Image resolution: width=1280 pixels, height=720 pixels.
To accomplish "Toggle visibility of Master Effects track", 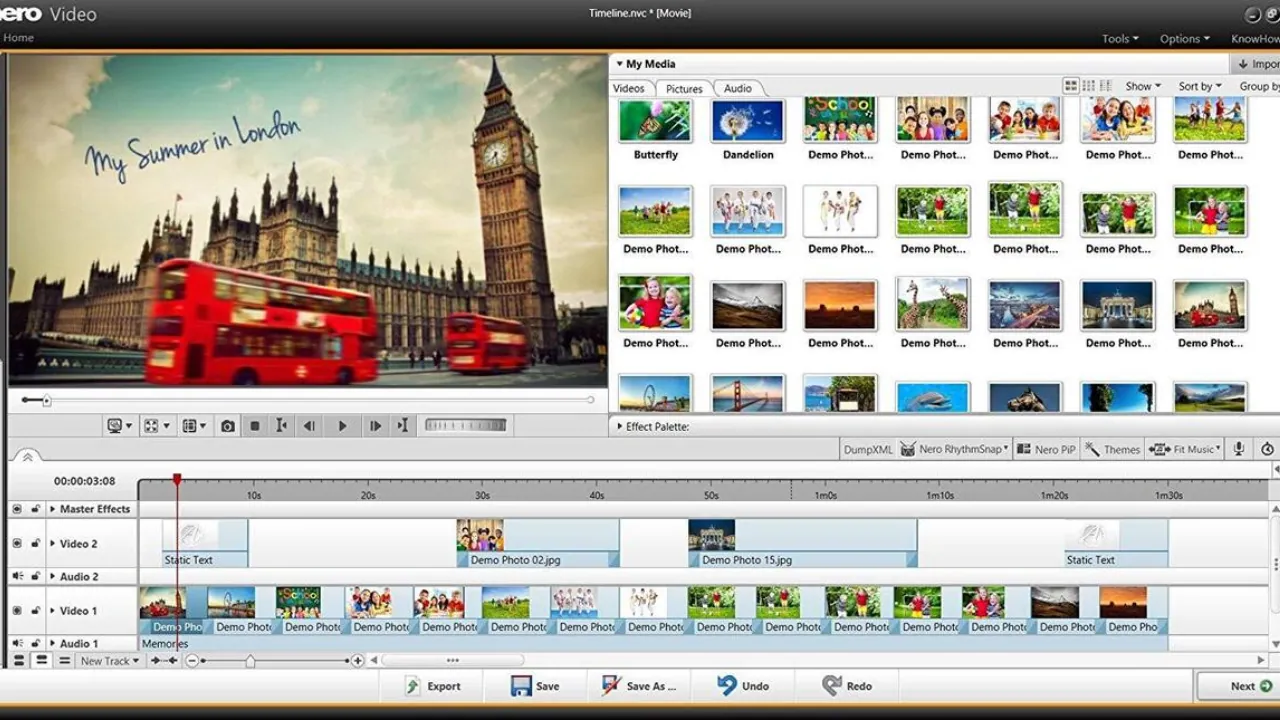I will [x=17, y=509].
